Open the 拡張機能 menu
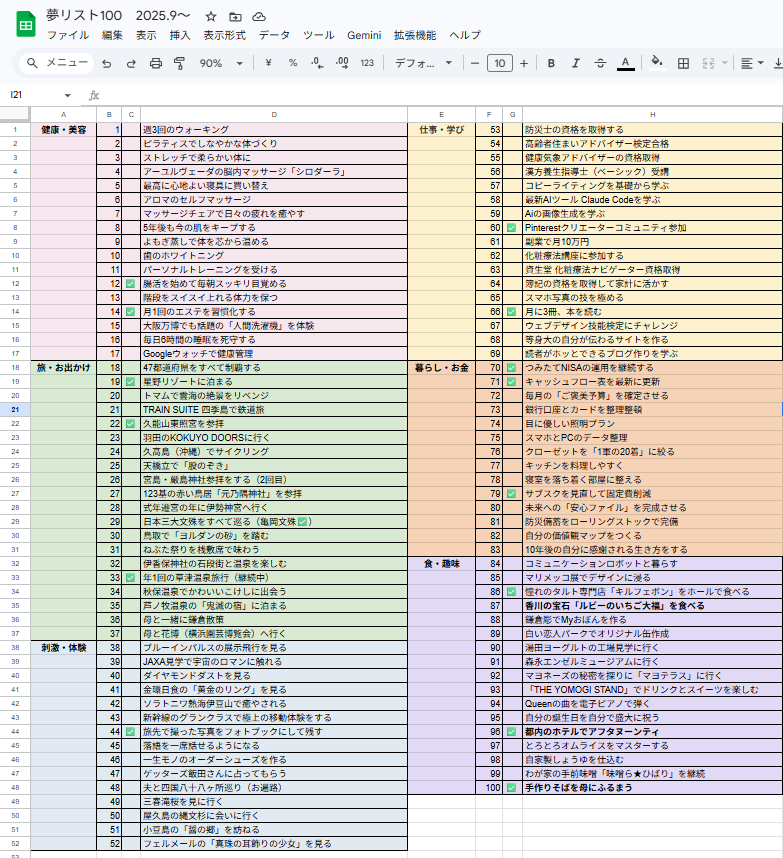 pyautogui.click(x=414, y=35)
